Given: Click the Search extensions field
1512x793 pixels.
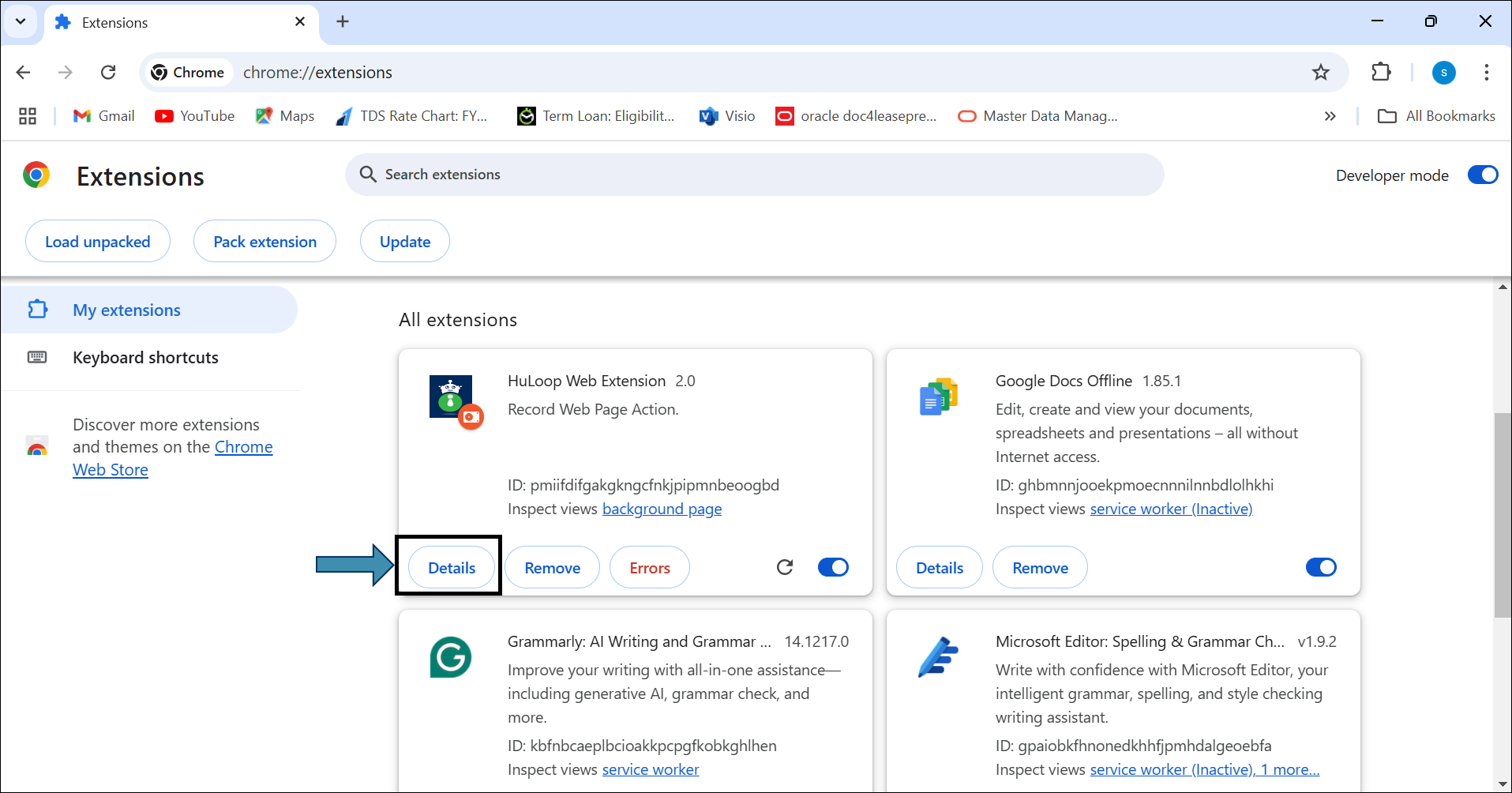Looking at the screenshot, I should [x=754, y=175].
